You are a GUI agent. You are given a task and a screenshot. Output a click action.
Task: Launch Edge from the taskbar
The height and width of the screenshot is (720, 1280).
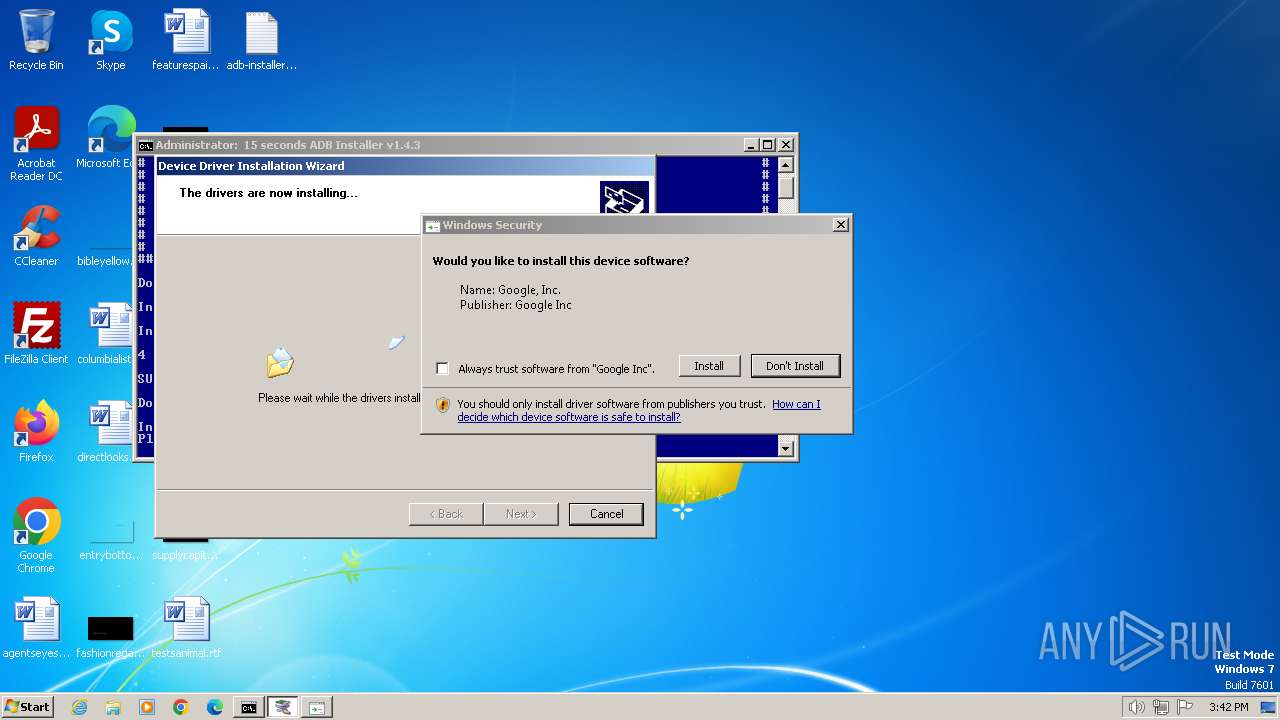pos(215,707)
